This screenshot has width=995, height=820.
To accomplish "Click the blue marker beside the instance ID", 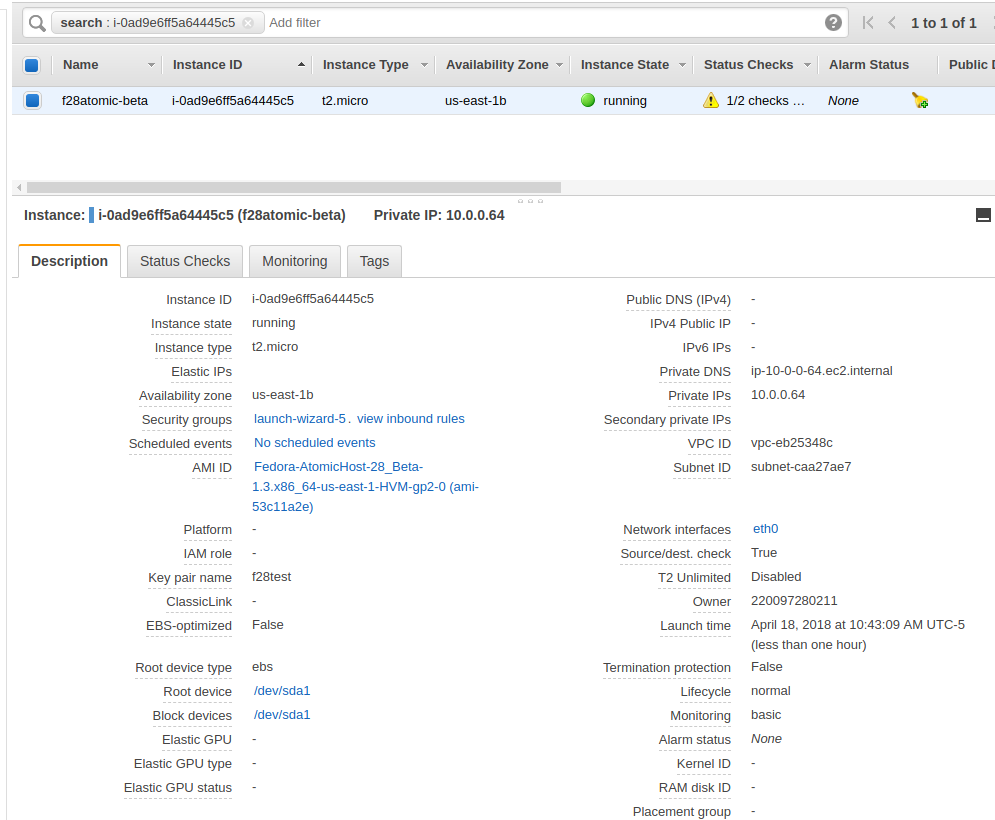I will (x=91, y=215).
